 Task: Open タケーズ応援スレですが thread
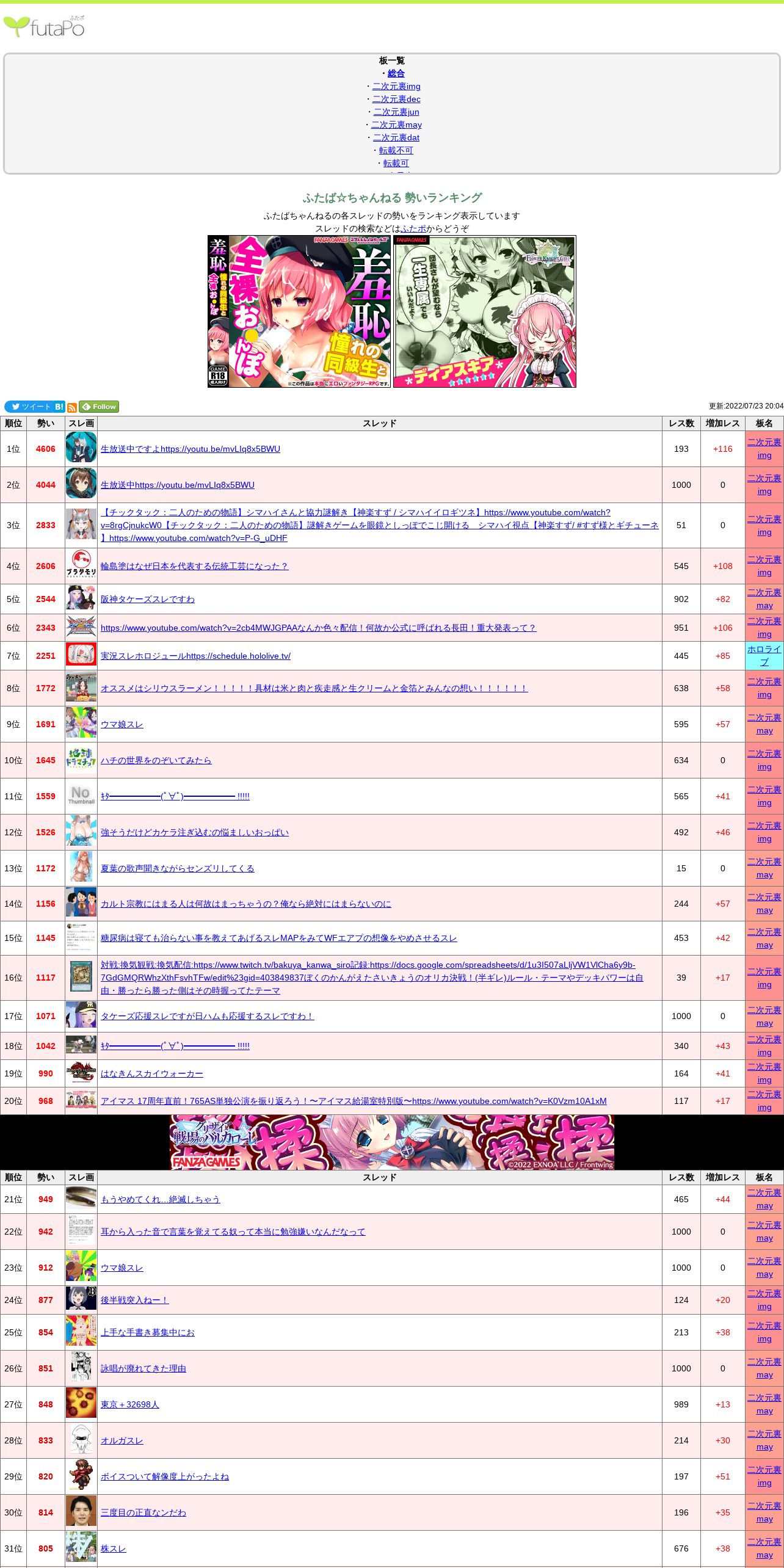pyautogui.click(x=208, y=1016)
